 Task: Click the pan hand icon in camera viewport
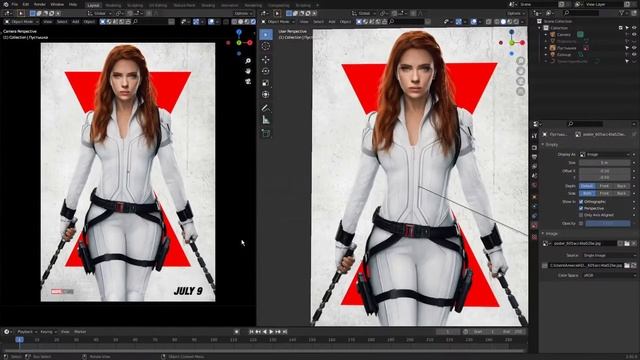tap(248, 71)
